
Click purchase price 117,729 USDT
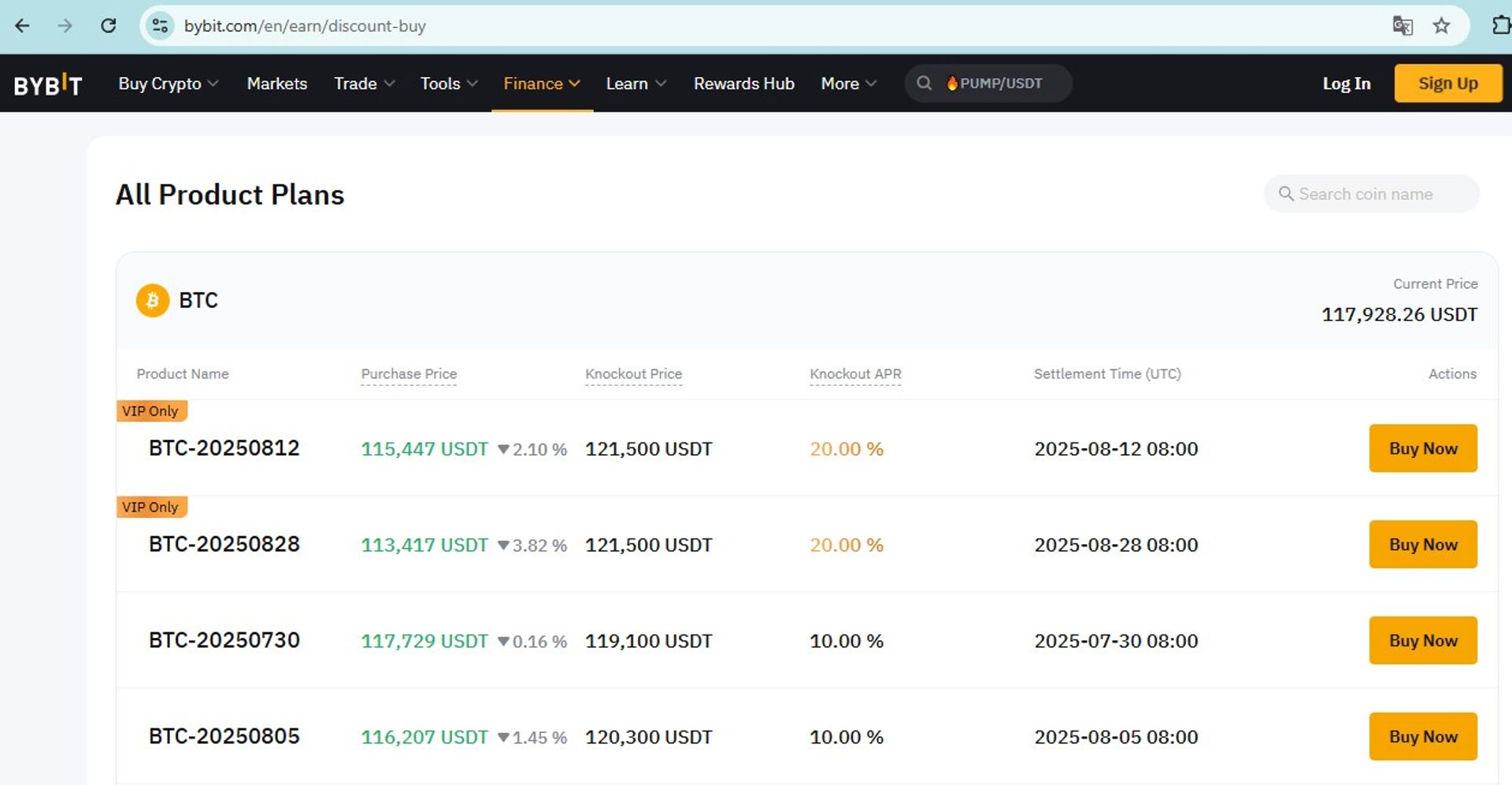tap(424, 641)
